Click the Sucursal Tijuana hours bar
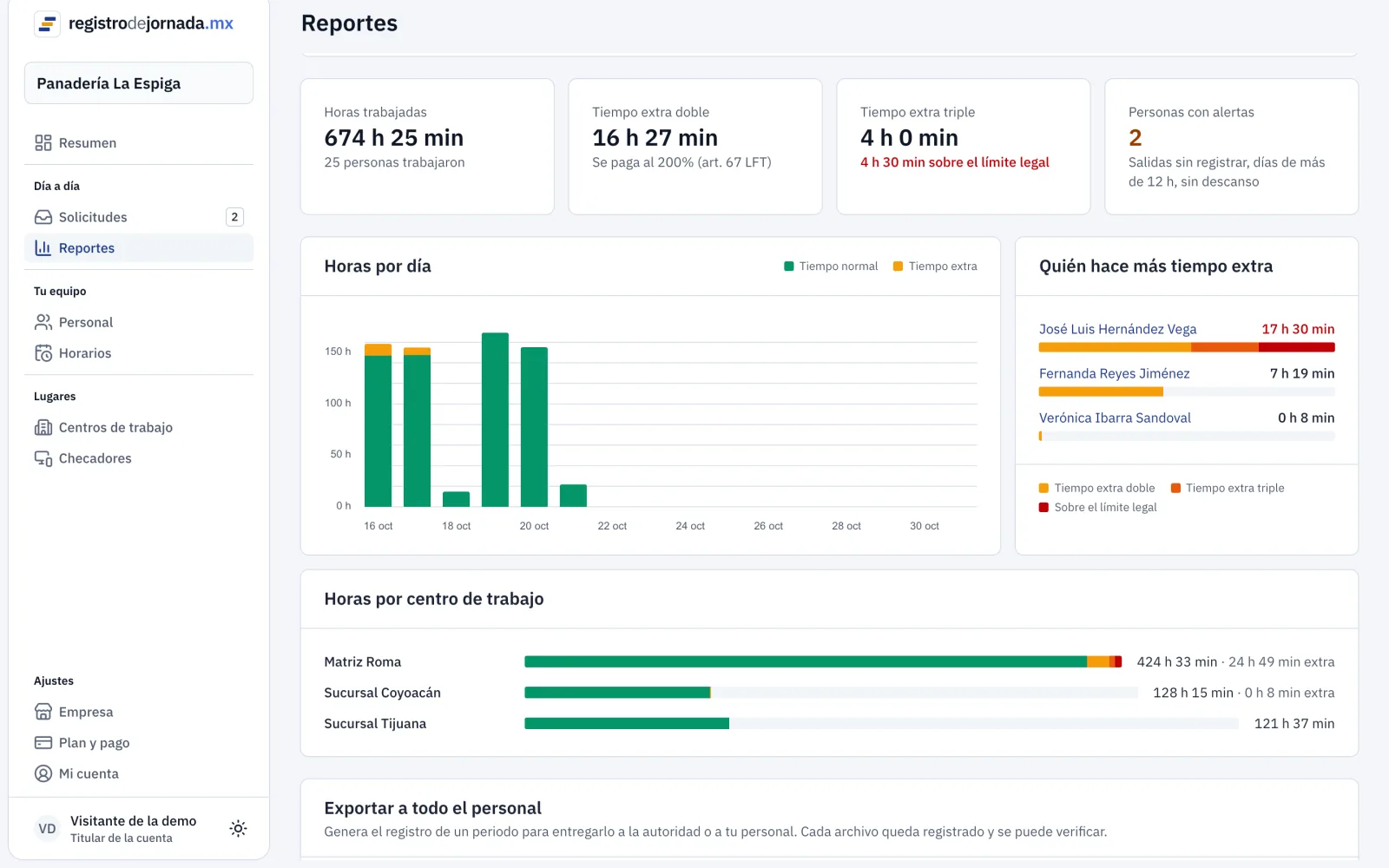The image size is (1389, 868). (x=881, y=724)
